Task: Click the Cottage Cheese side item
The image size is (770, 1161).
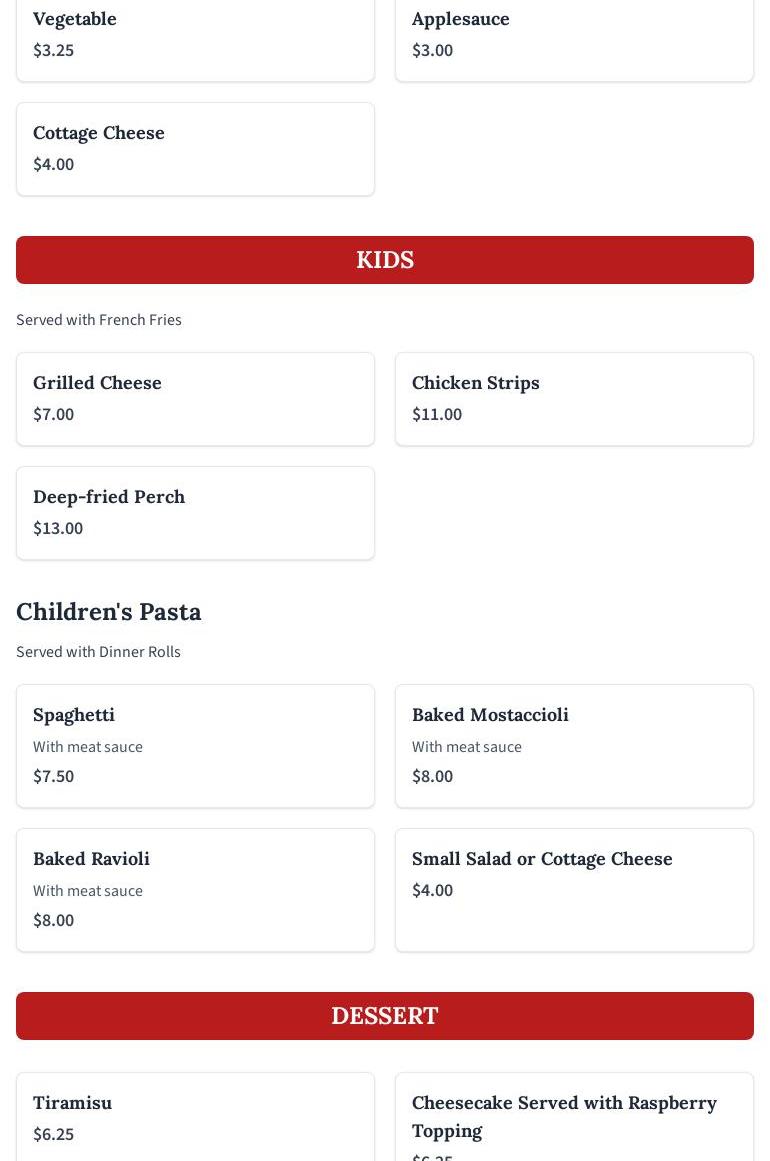Action: 195,148
